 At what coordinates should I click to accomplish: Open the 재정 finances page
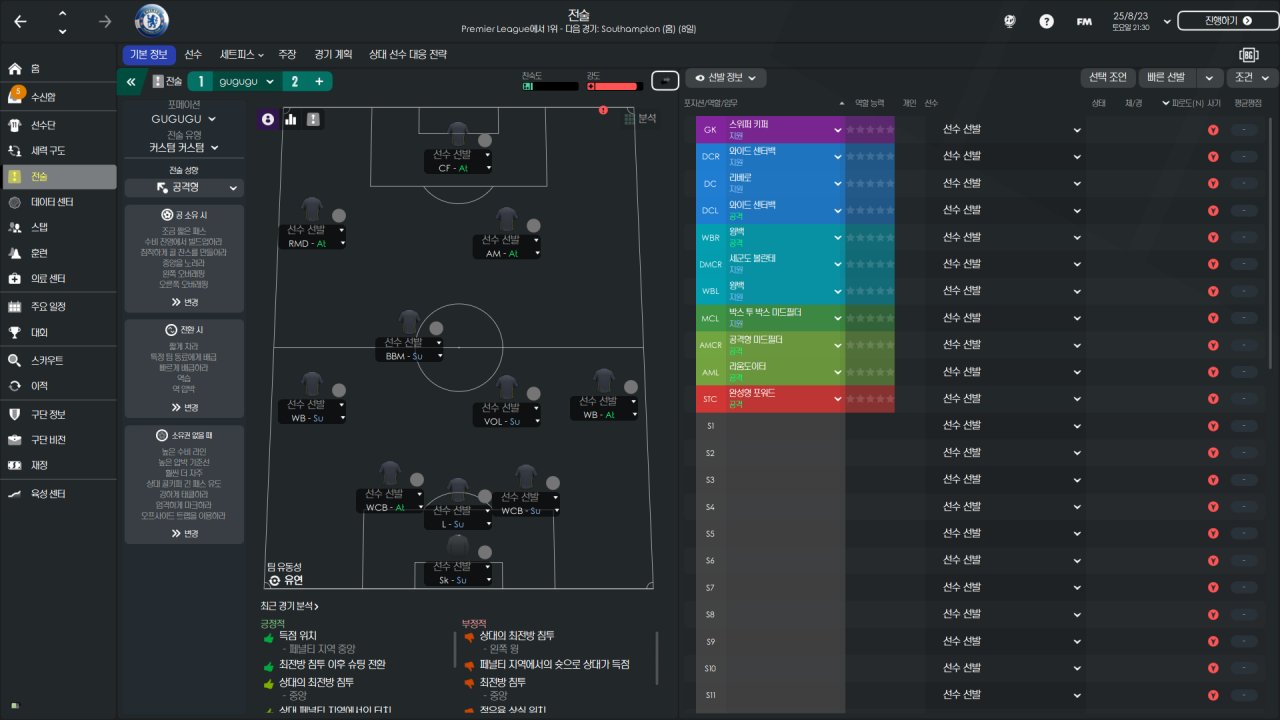(x=58, y=465)
